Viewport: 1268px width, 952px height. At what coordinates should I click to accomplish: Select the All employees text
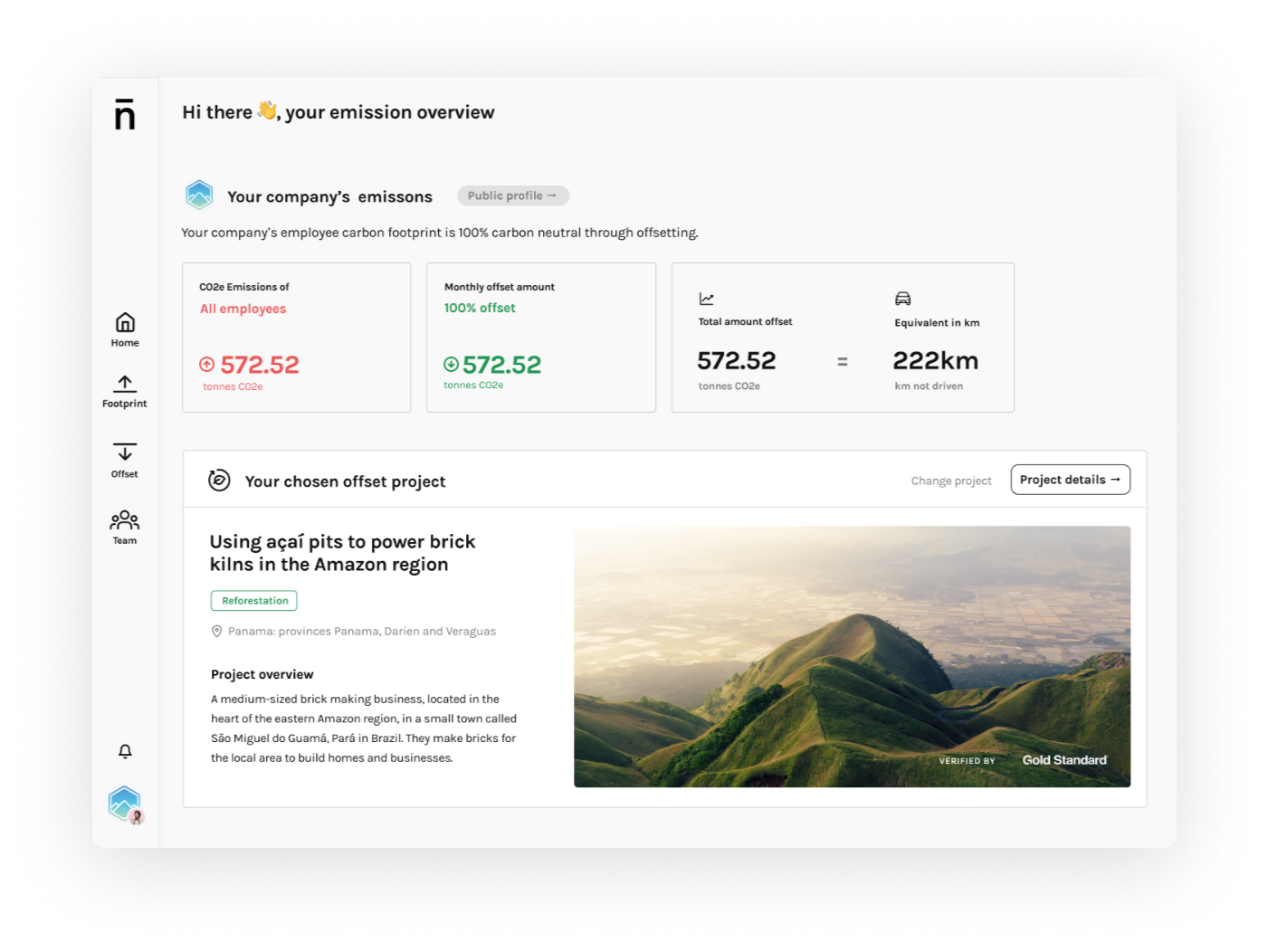[x=243, y=309]
